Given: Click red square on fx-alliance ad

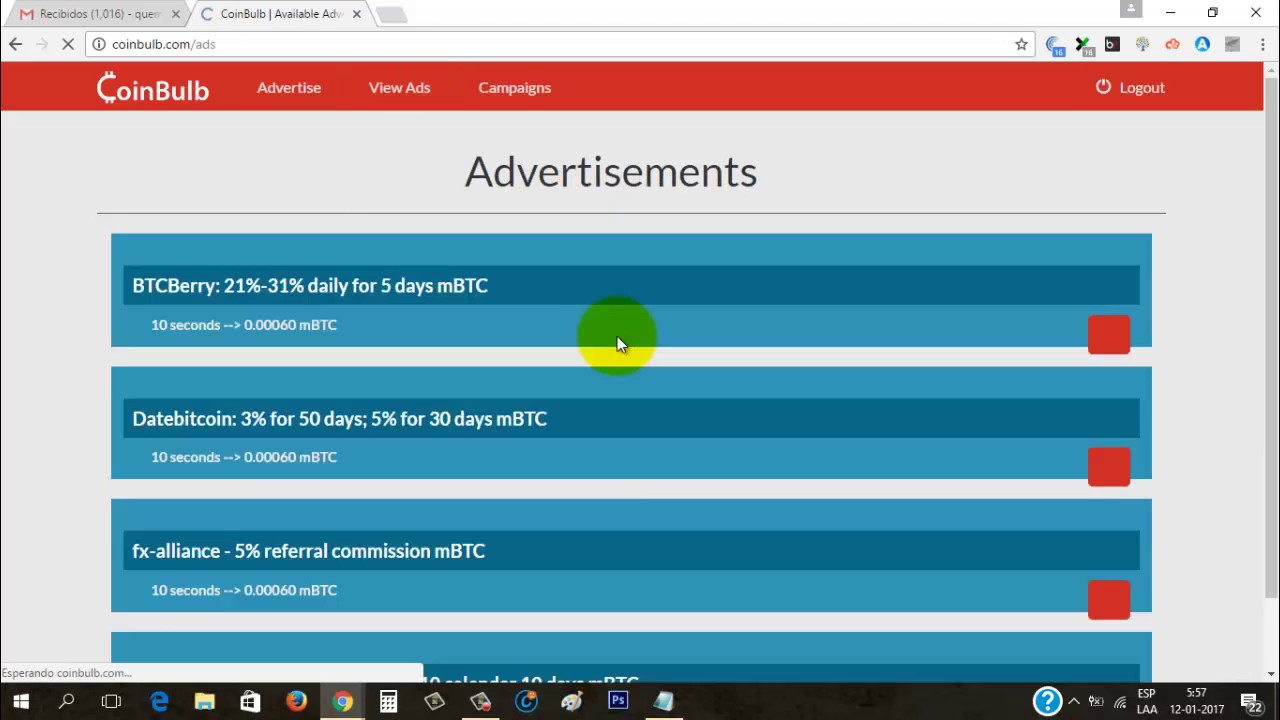Looking at the screenshot, I should click(x=1109, y=600).
